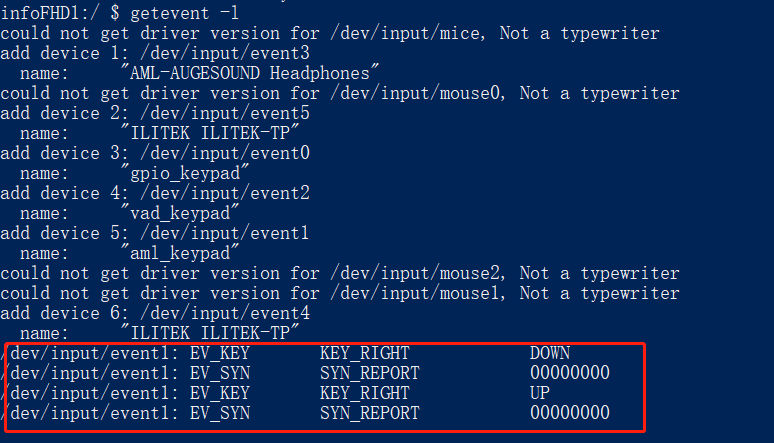Click the KEY_RIGHT DOWN event value
This screenshot has width=774, height=443.
point(550,353)
